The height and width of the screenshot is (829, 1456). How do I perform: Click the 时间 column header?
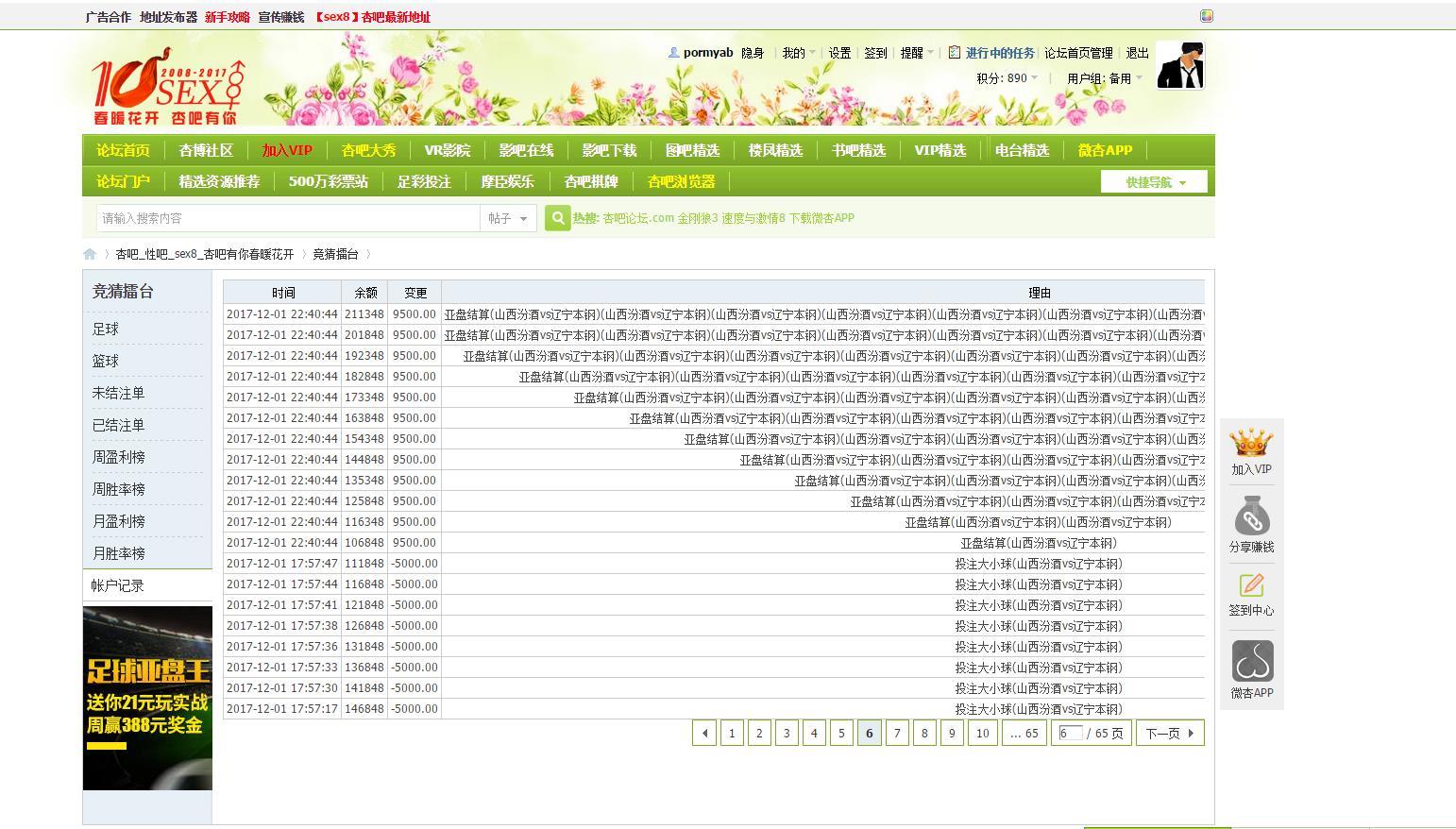pos(282,293)
